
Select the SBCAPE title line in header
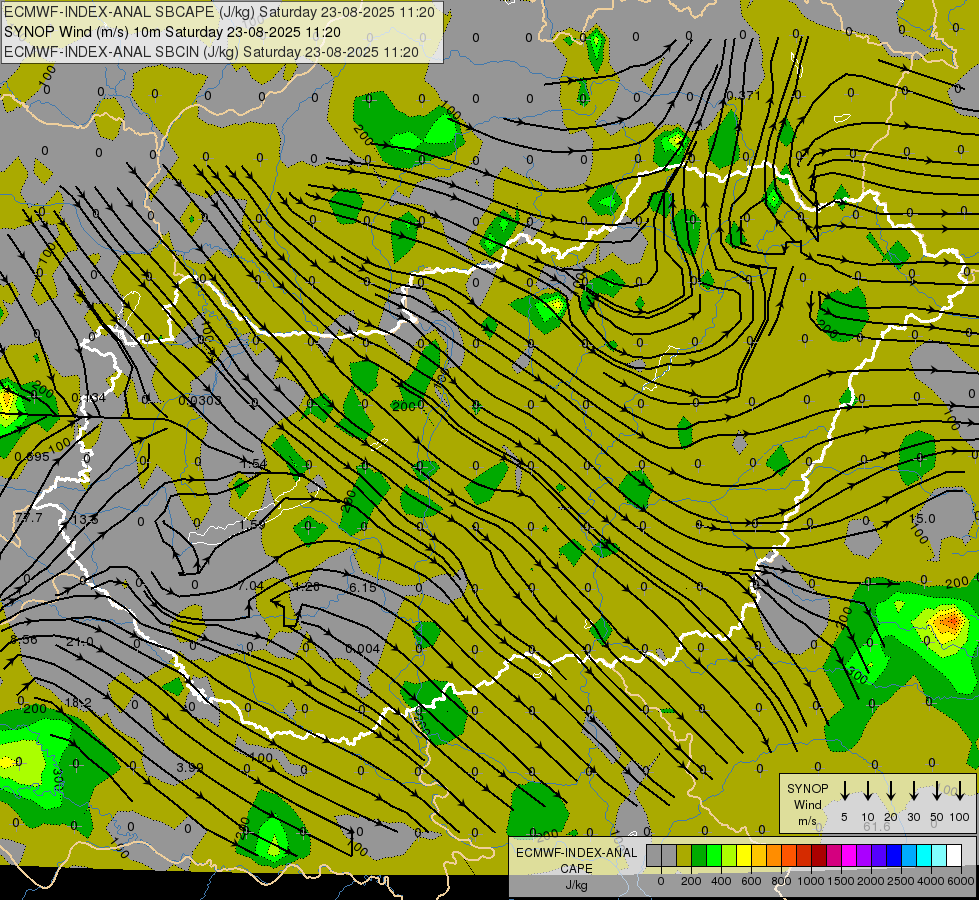pyautogui.click(x=219, y=12)
